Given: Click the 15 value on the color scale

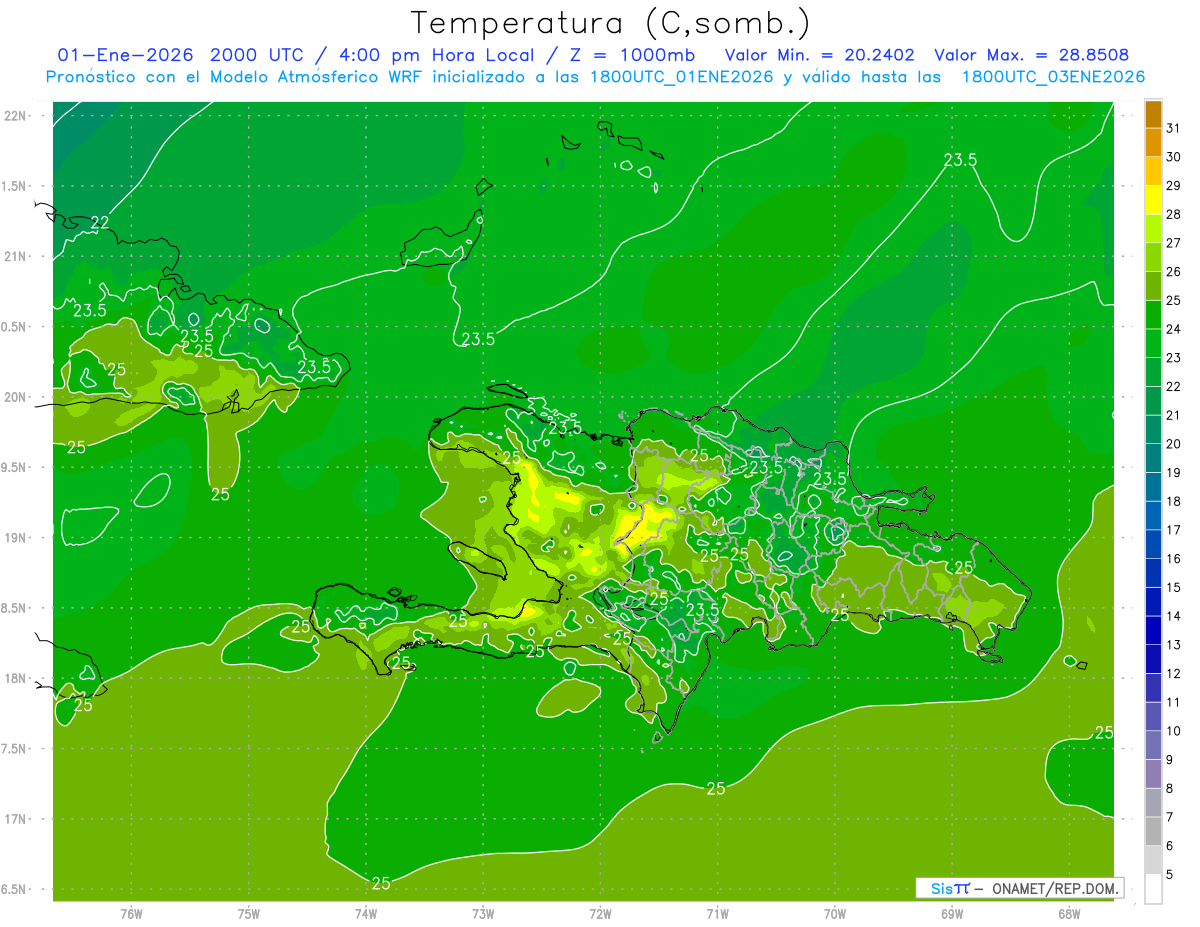Looking at the screenshot, I should pyautogui.click(x=1173, y=587).
